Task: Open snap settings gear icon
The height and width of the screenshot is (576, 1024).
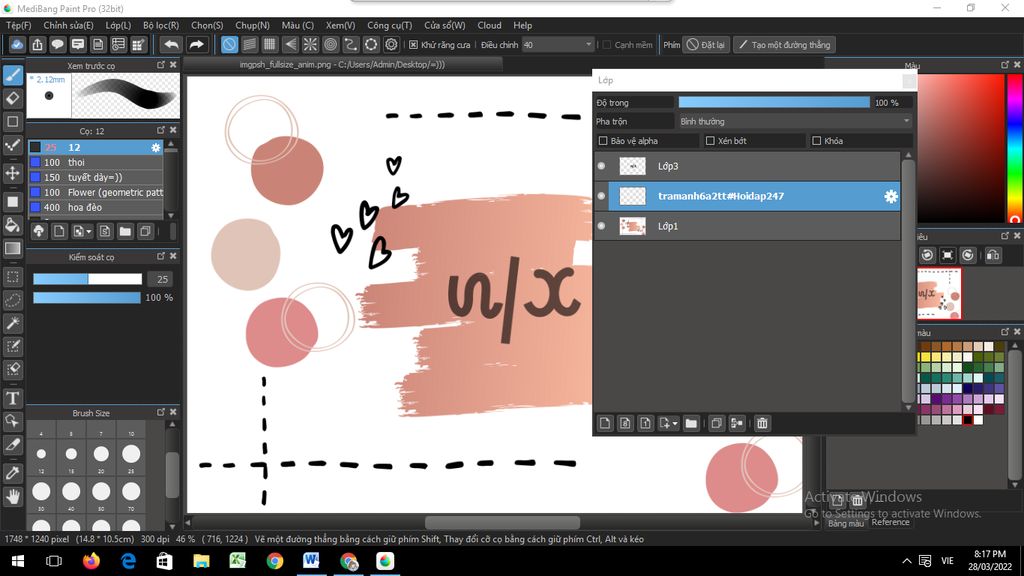Action: [391, 44]
